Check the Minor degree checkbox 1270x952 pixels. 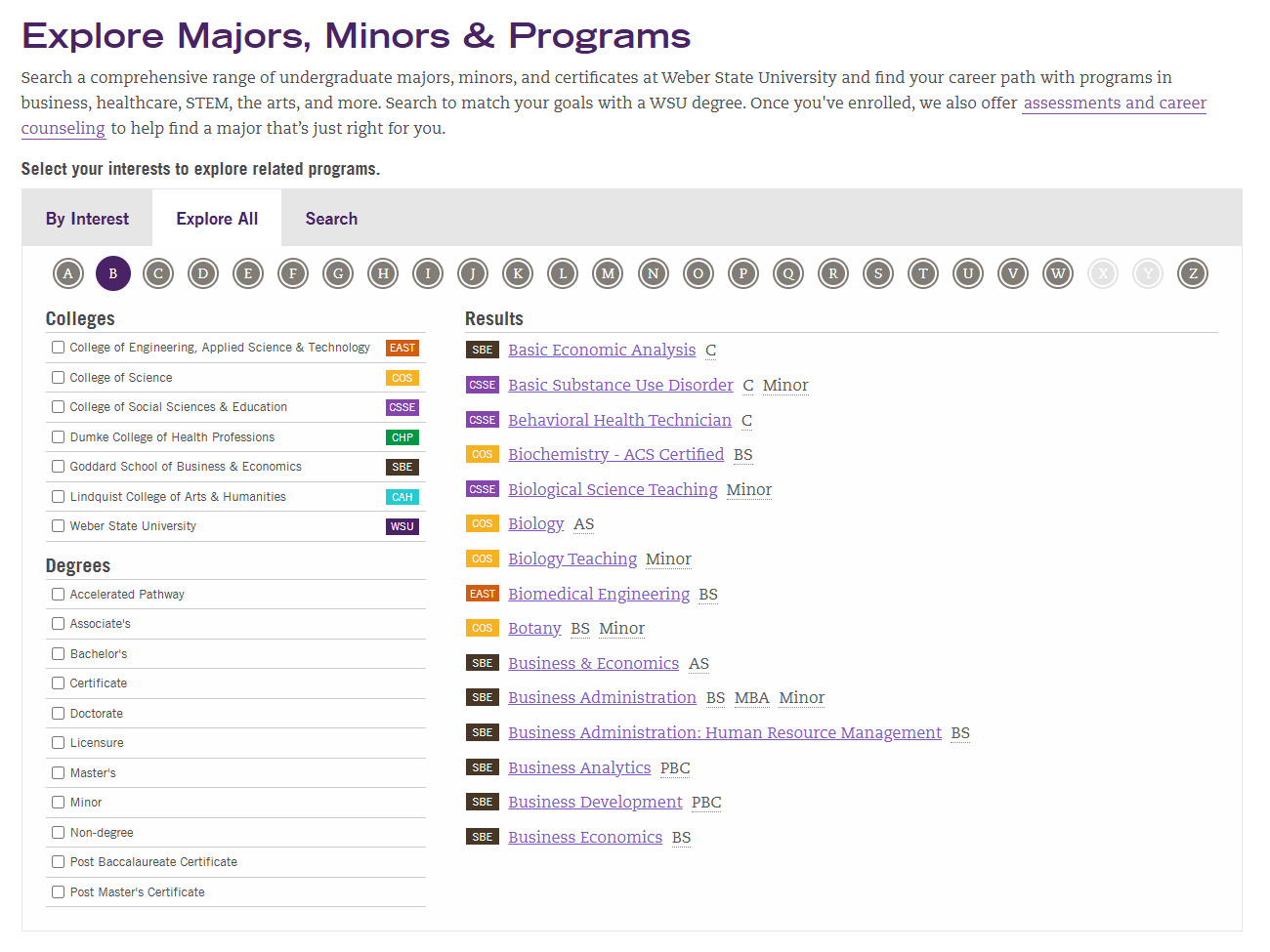coord(59,803)
